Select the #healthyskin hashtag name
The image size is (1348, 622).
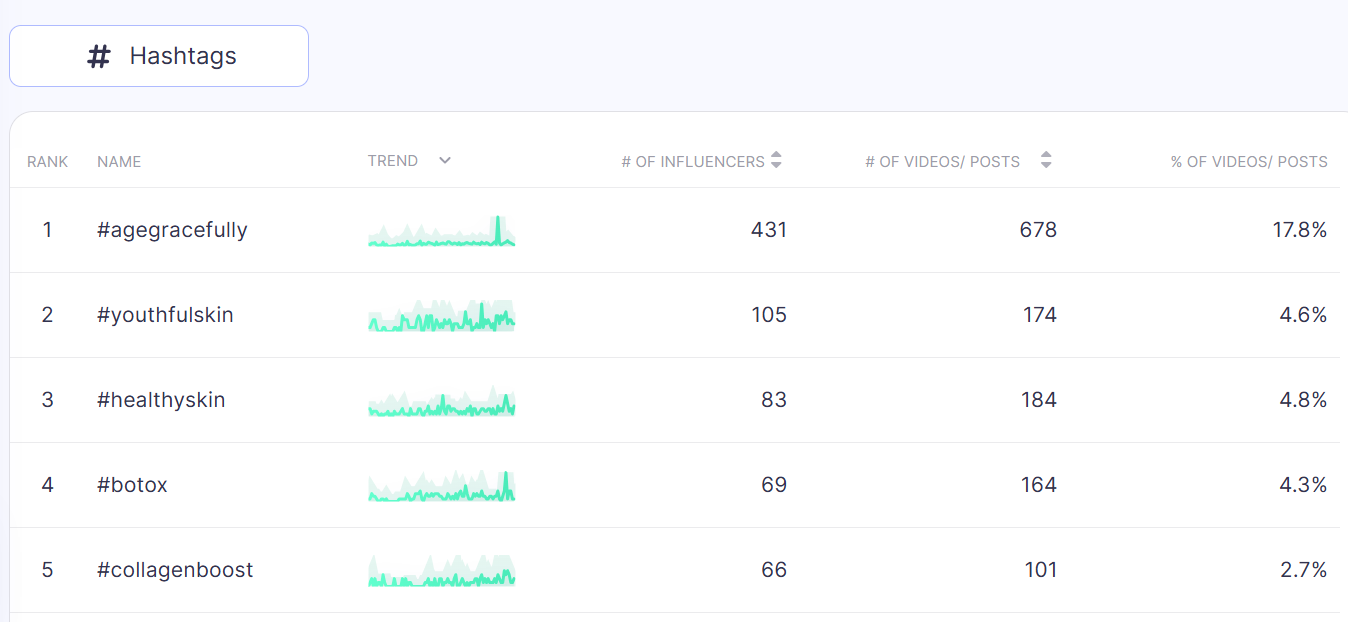(161, 400)
